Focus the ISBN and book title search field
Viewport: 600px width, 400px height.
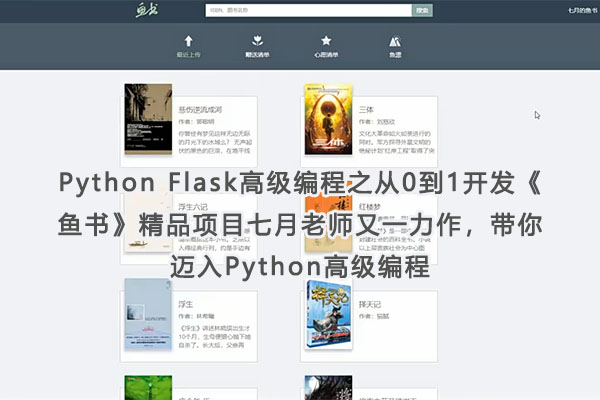point(308,10)
